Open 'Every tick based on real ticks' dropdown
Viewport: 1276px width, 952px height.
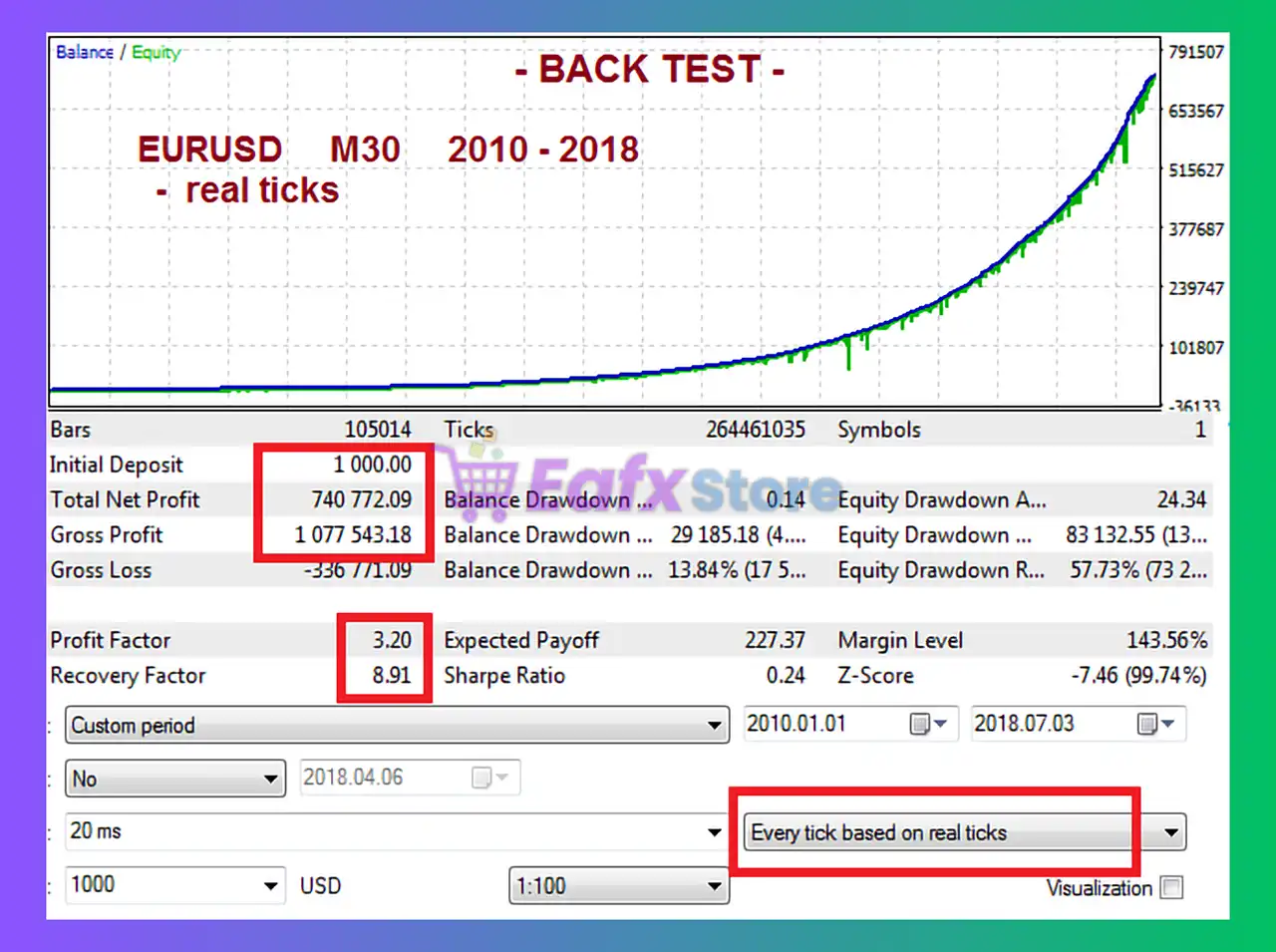pos(1171,832)
